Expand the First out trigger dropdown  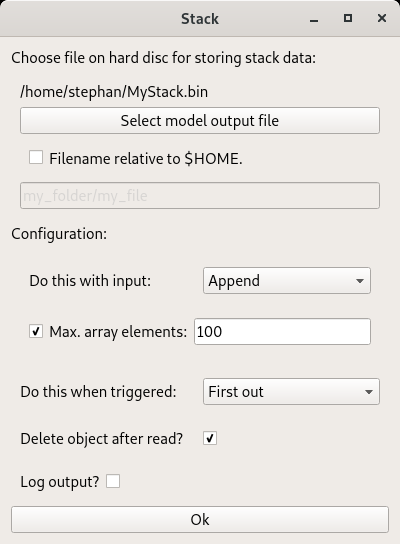(291, 392)
